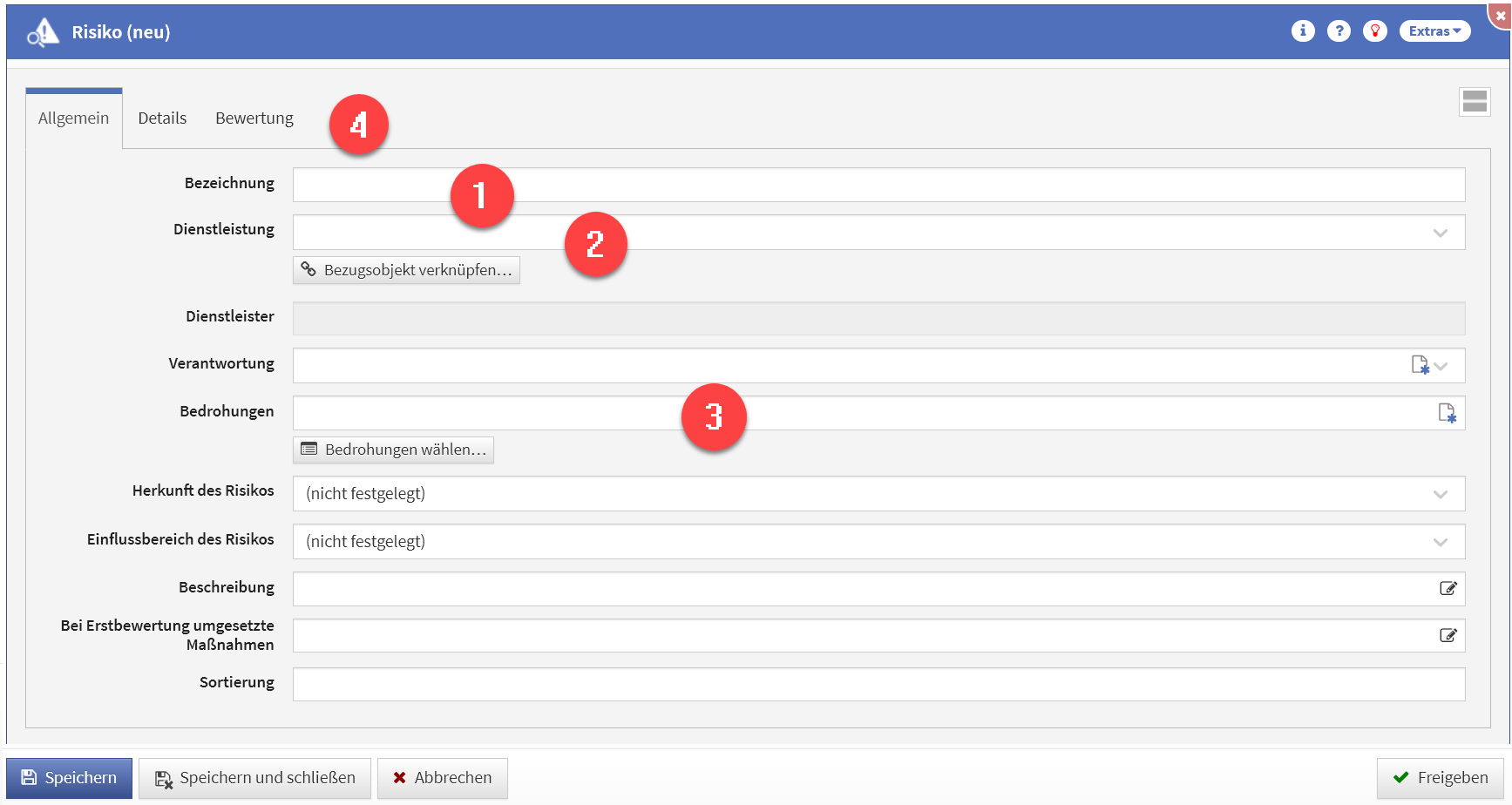The height and width of the screenshot is (805, 1512).
Task: Expand Einflussbereich des Risikos dropdown
Action: click(x=1441, y=542)
